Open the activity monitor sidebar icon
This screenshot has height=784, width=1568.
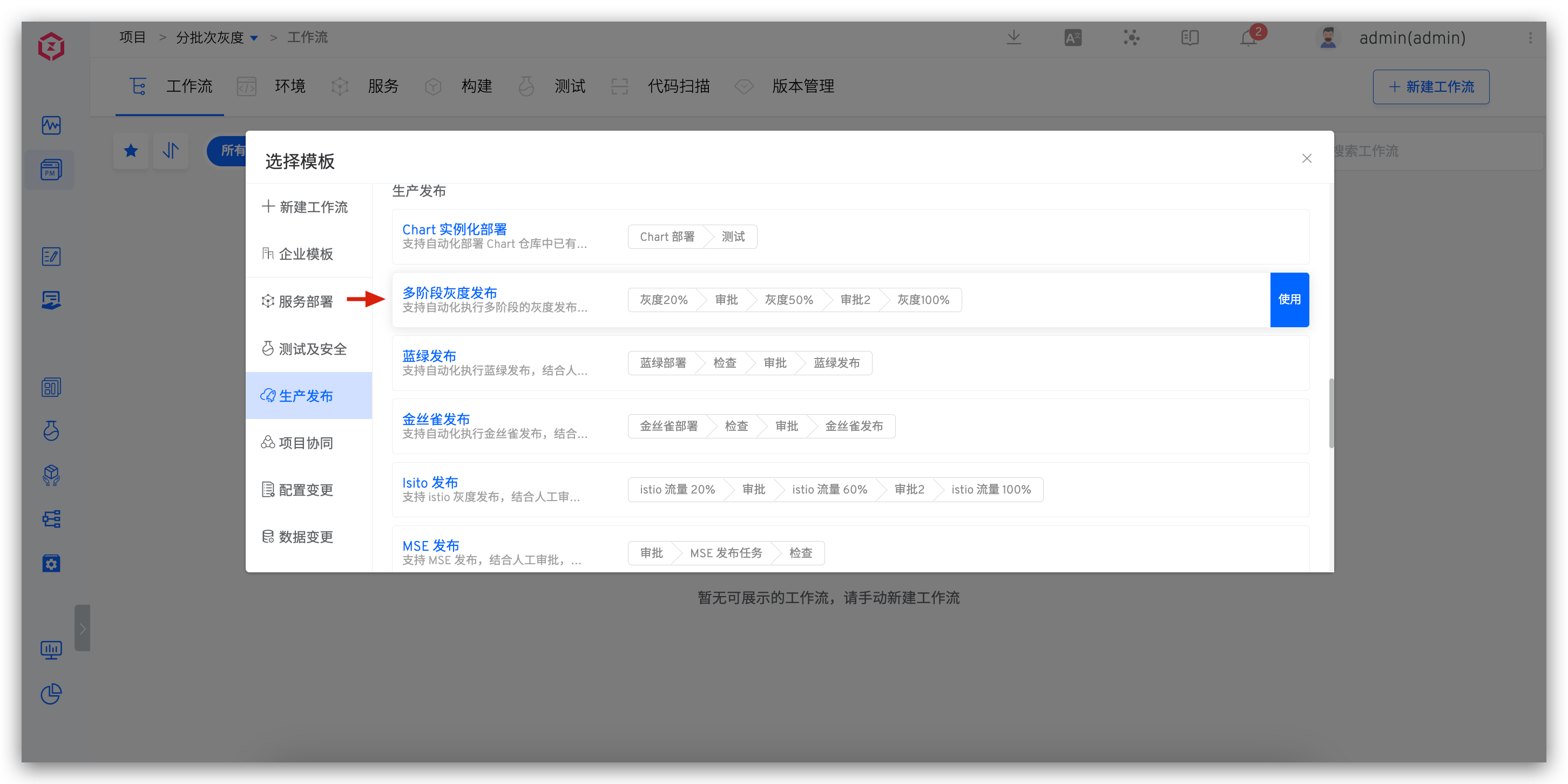coord(51,125)
